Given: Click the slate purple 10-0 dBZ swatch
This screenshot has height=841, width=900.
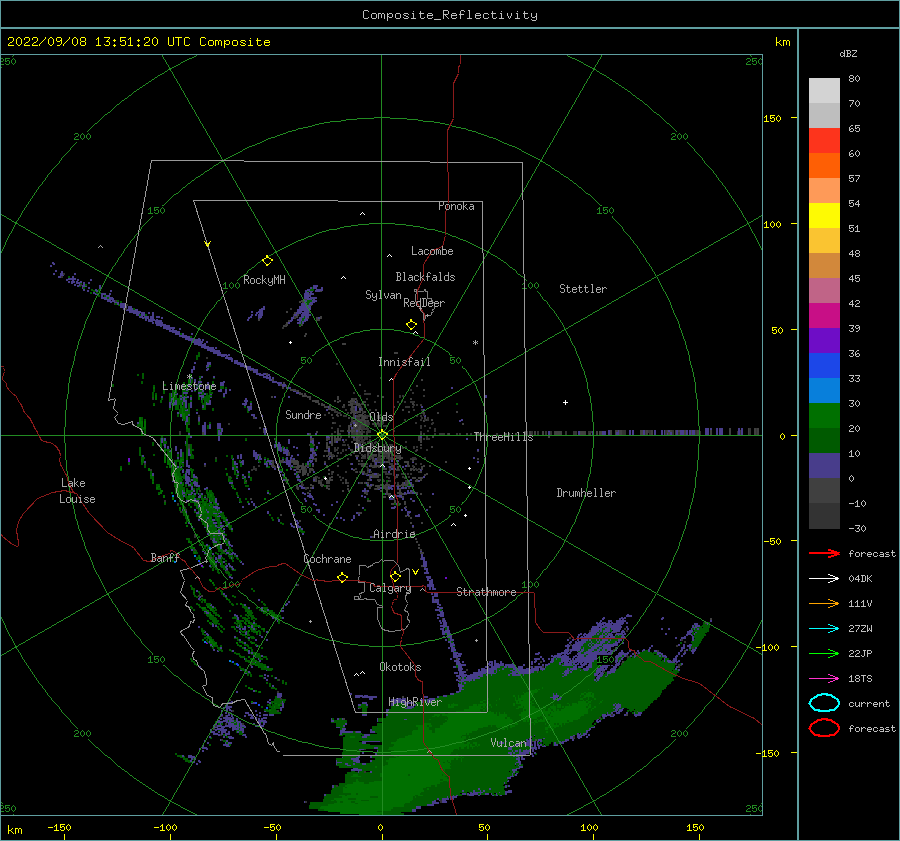Looking at the screenshot, I should (824, 465).
